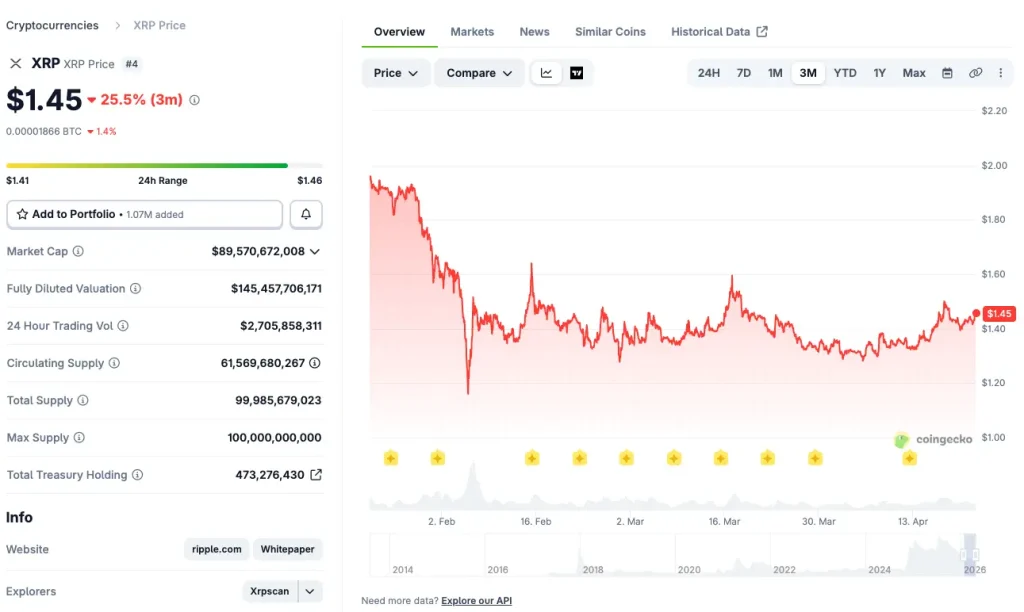Click the 100,000,000,000 max supply value
The width and height of the screenshot is (1024, 612).
tap(274, 438)
